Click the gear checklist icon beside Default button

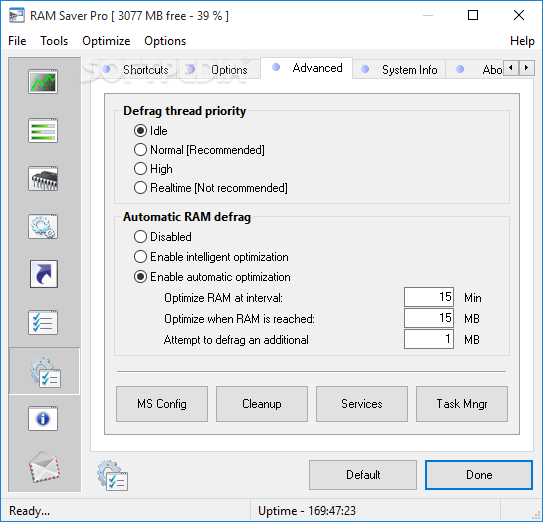tap(112, 475)
